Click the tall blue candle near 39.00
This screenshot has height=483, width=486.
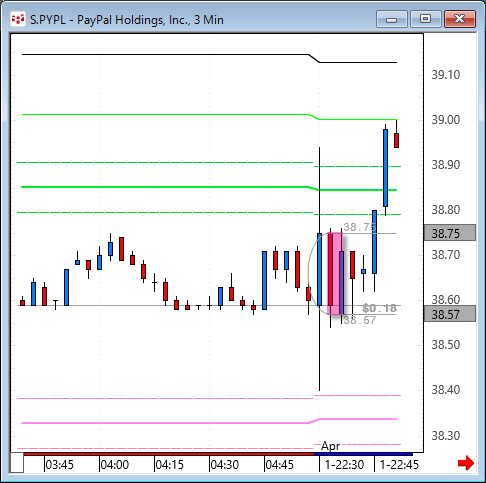tap(385, 168)
